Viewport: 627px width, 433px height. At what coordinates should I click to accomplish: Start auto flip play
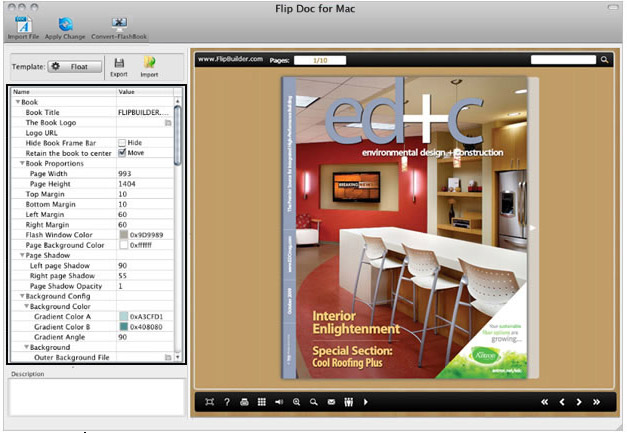(365, 402)
